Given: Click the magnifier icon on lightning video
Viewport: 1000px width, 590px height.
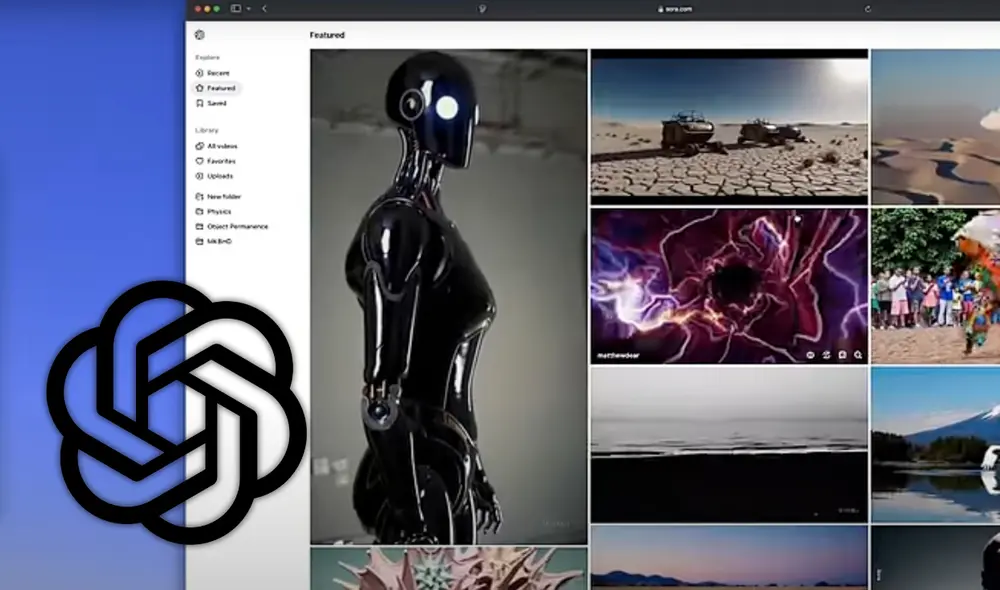Looking at the screenshot, I should (x=858, y=354).
